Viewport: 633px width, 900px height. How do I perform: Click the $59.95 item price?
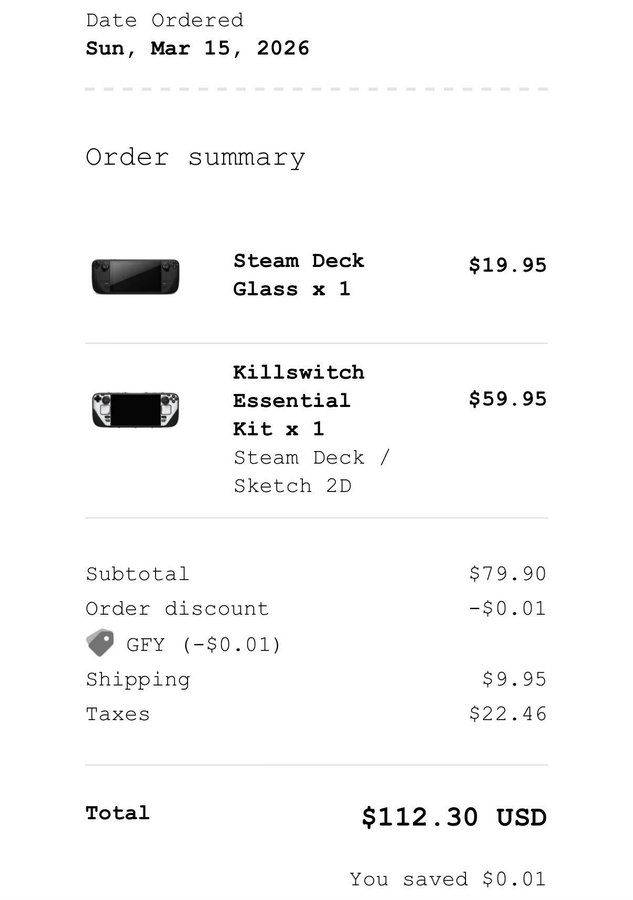[x=507, y=399]
